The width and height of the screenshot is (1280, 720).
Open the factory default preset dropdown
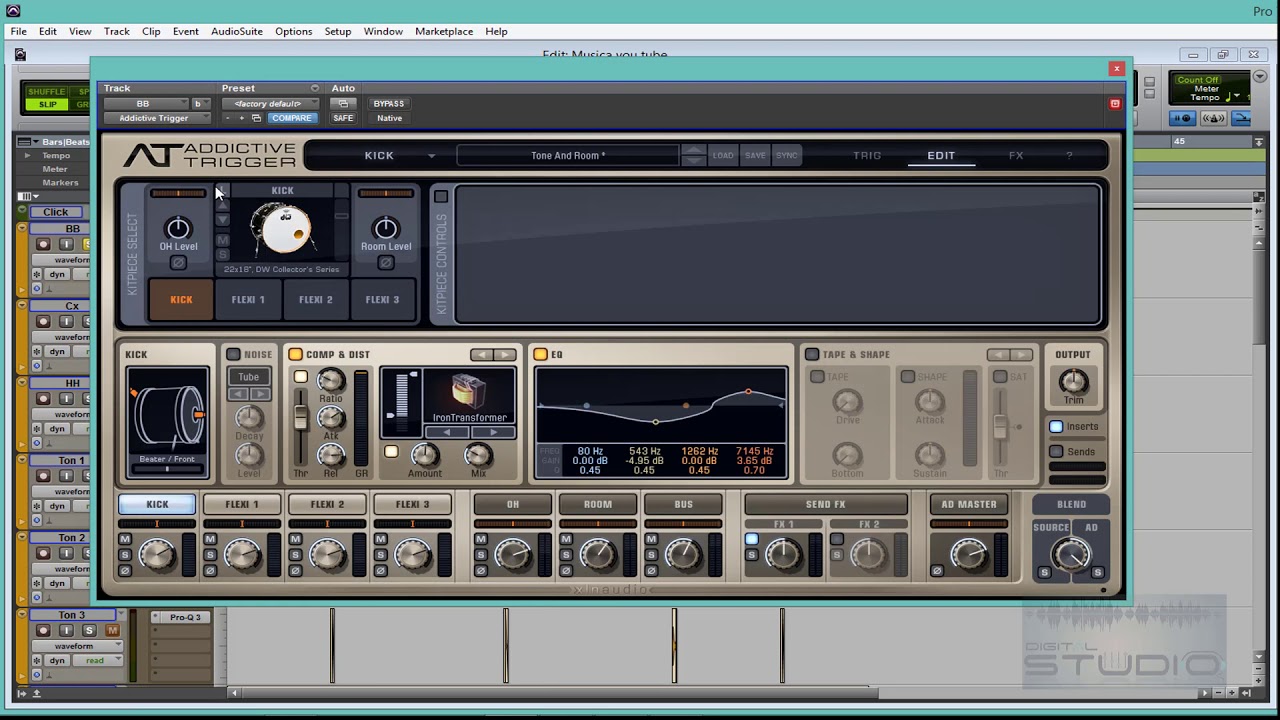(x=270, y=104)
